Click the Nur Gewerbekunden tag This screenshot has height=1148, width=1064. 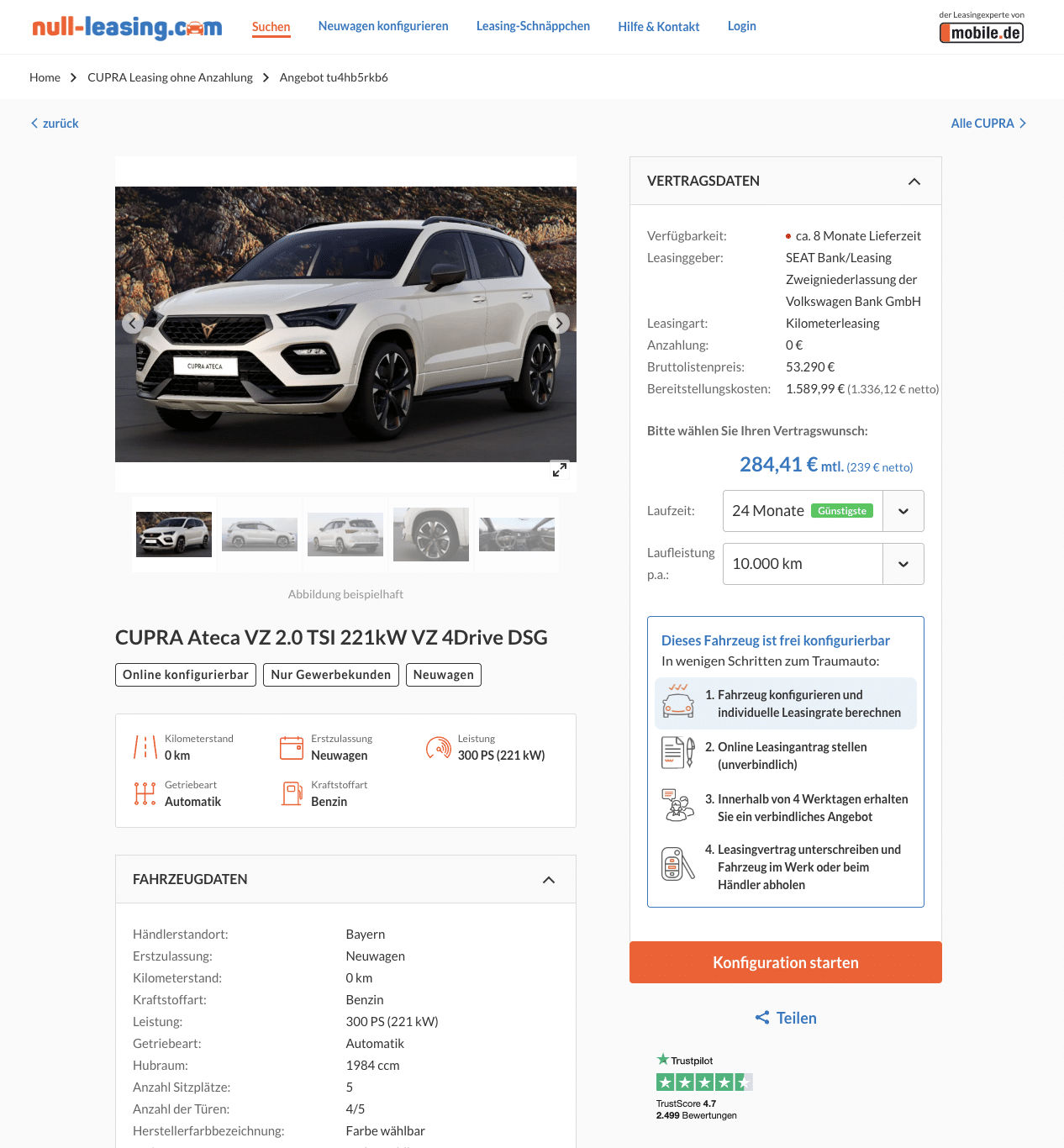pos(331,675)
